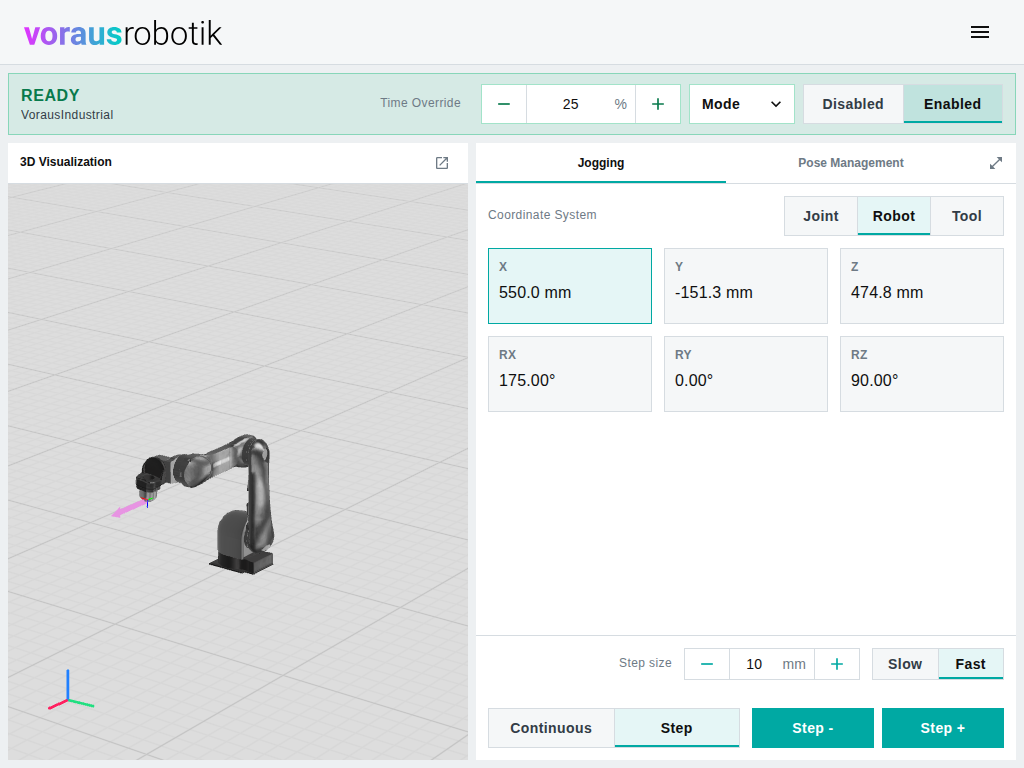Click the axis orientation gizmo

click(70, 691)
